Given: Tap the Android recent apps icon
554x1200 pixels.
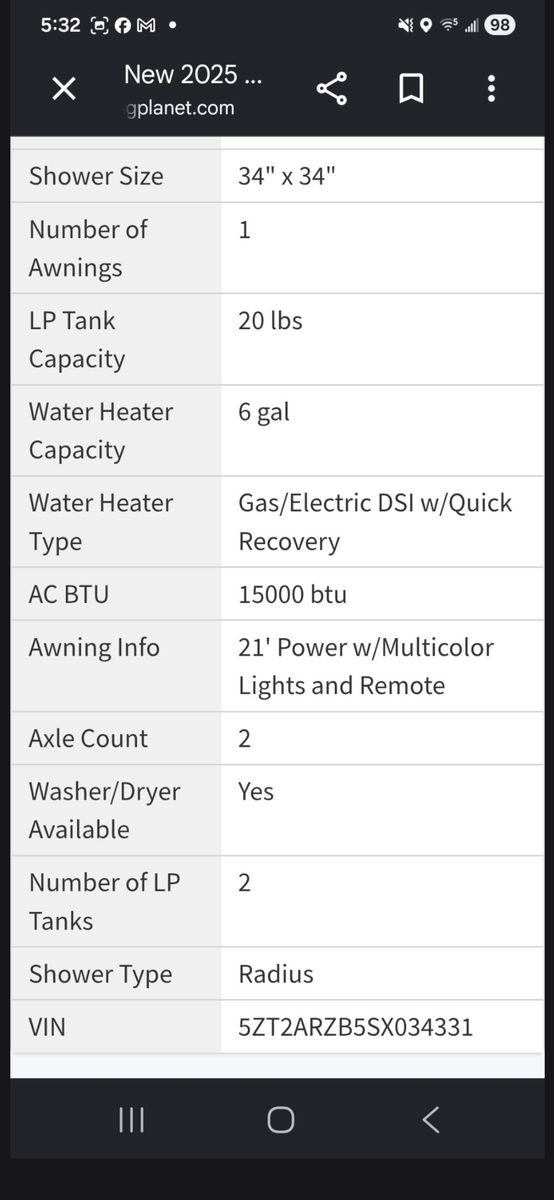Looking at the screenshot, I should coord(131,1120).
